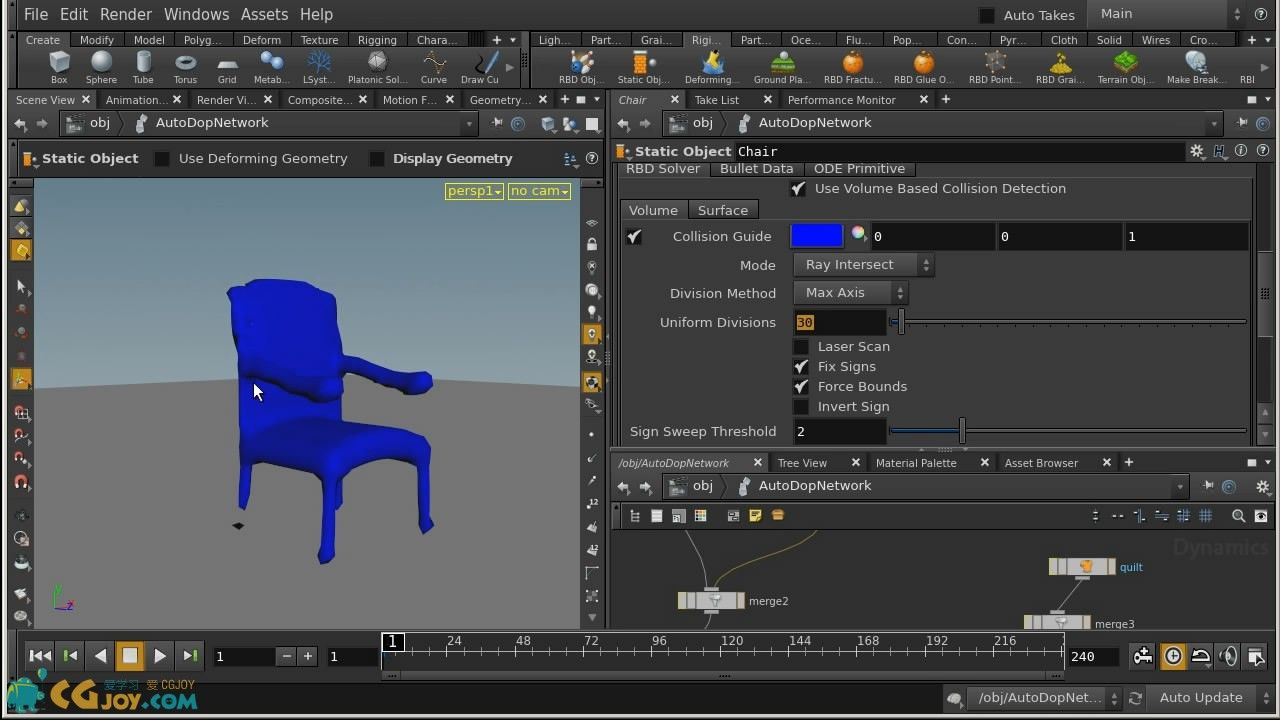
Task: Select the Platonic Solids shelf tool
Action: [x=377, y=67]
